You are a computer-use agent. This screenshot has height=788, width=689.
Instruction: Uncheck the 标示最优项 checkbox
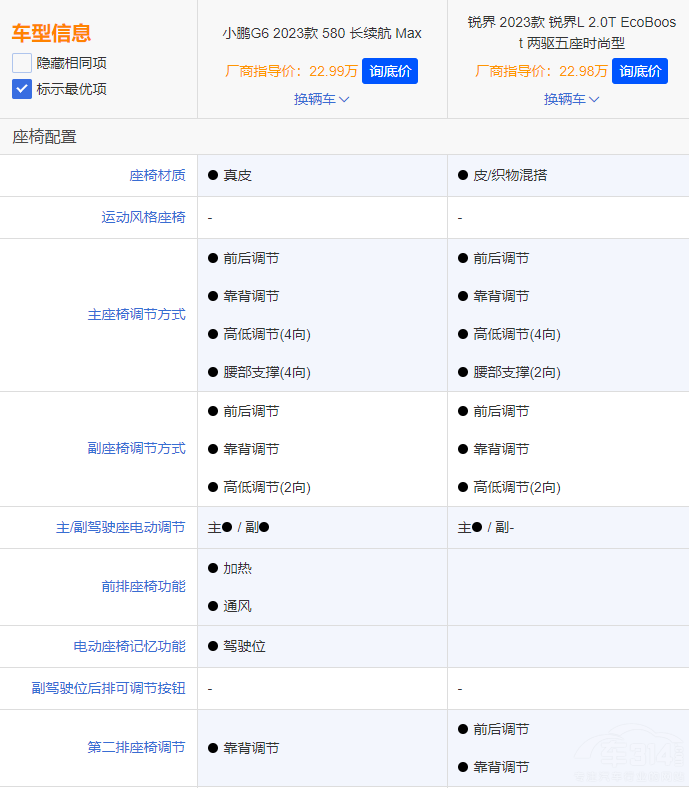click(x=22, y=89)
